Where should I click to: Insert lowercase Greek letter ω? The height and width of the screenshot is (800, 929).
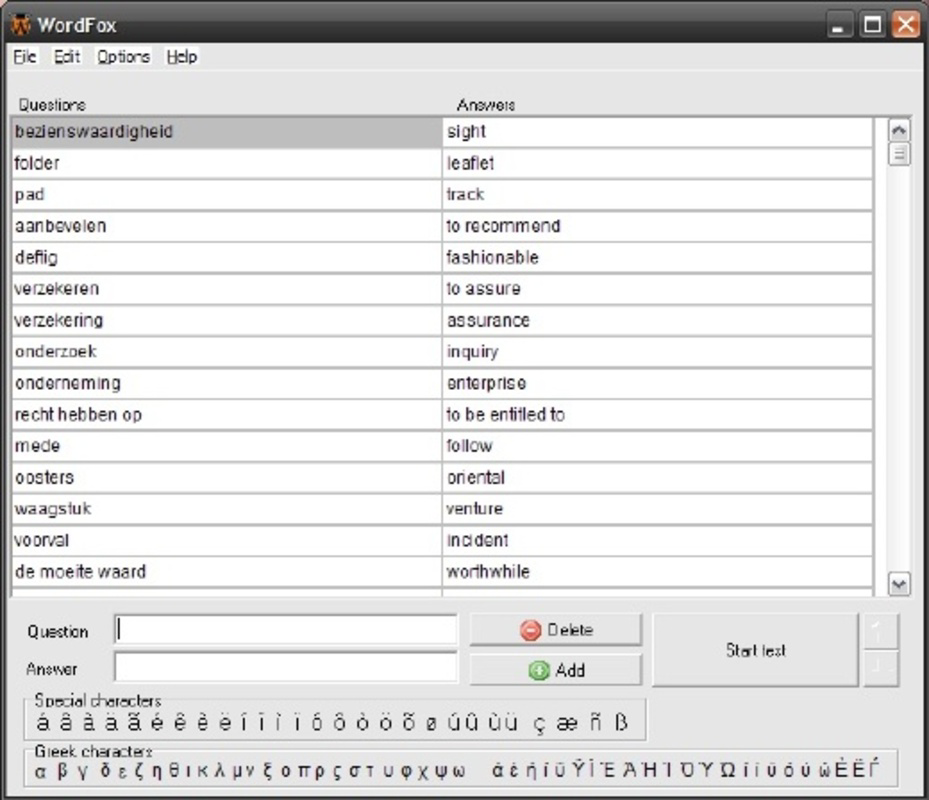pos(458,772)
